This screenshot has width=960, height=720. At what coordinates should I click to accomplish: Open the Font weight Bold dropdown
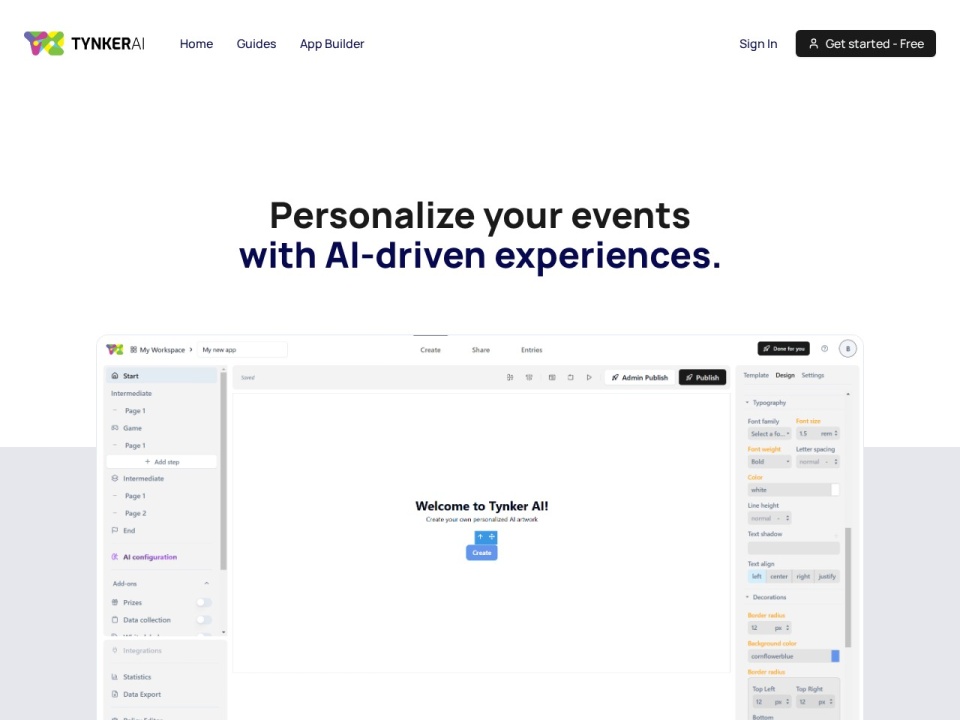pos(770,462)
